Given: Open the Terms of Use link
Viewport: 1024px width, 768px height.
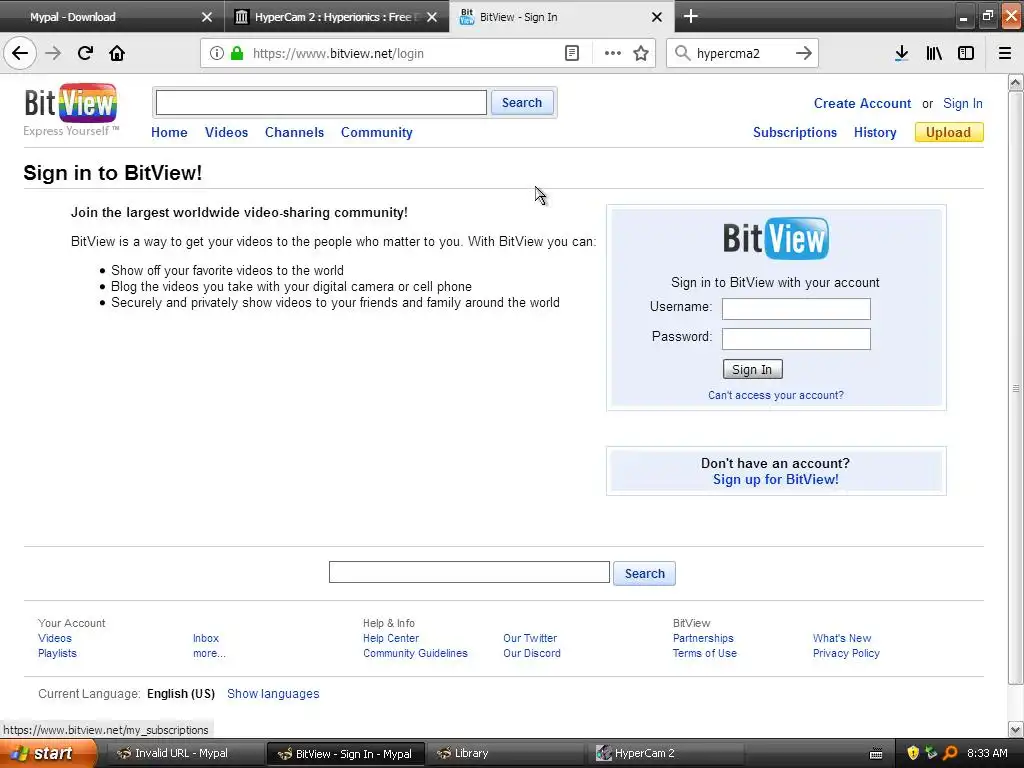Looking at the screenshot, I should point(705,653).
